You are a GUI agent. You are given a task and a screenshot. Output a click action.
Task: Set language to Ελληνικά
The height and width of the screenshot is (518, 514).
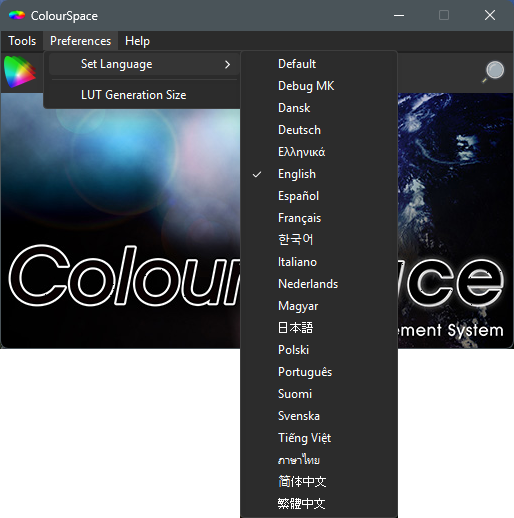pyautogui.click(x=319, y=152)
